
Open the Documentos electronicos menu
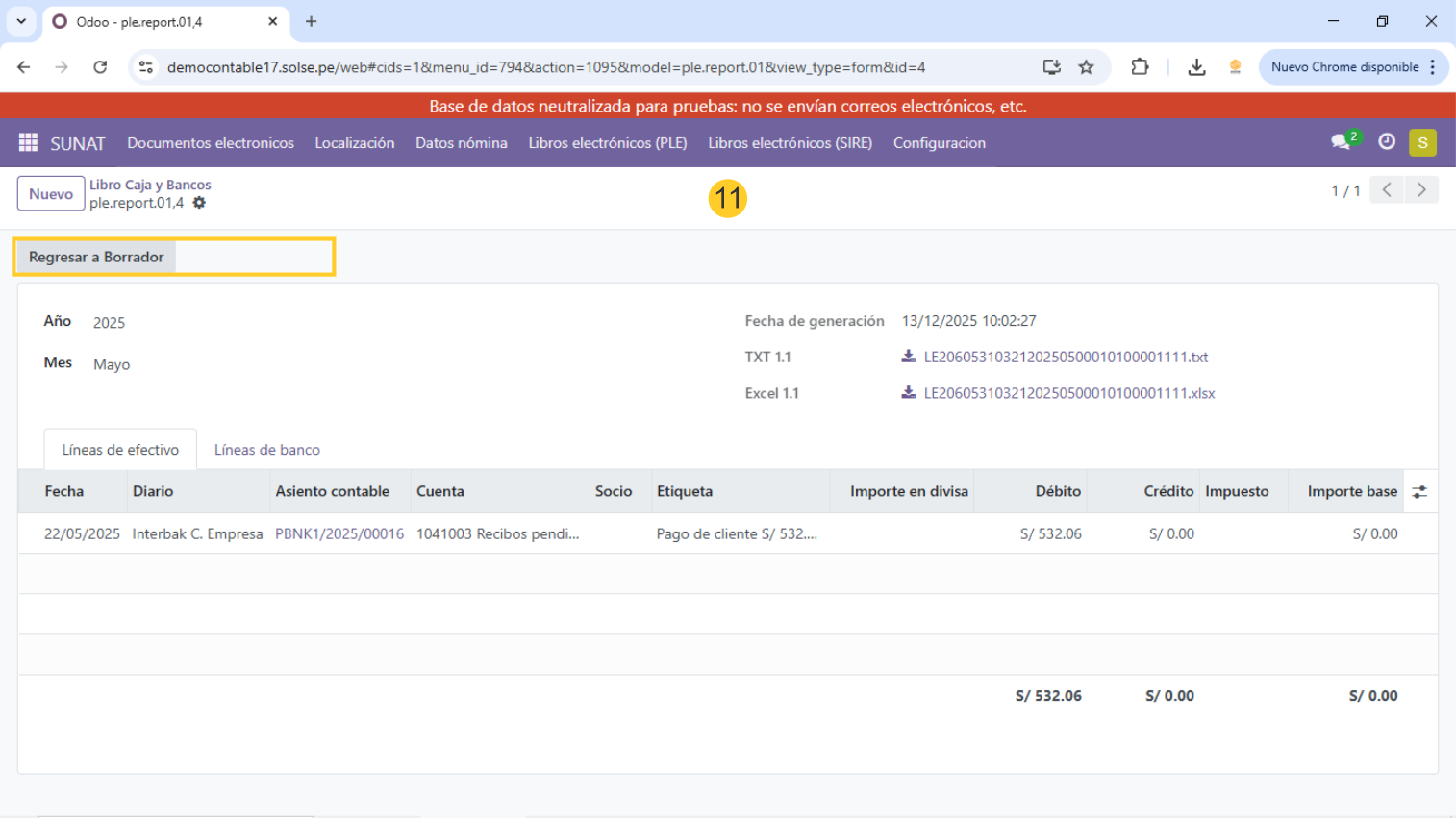coord(211,143)
